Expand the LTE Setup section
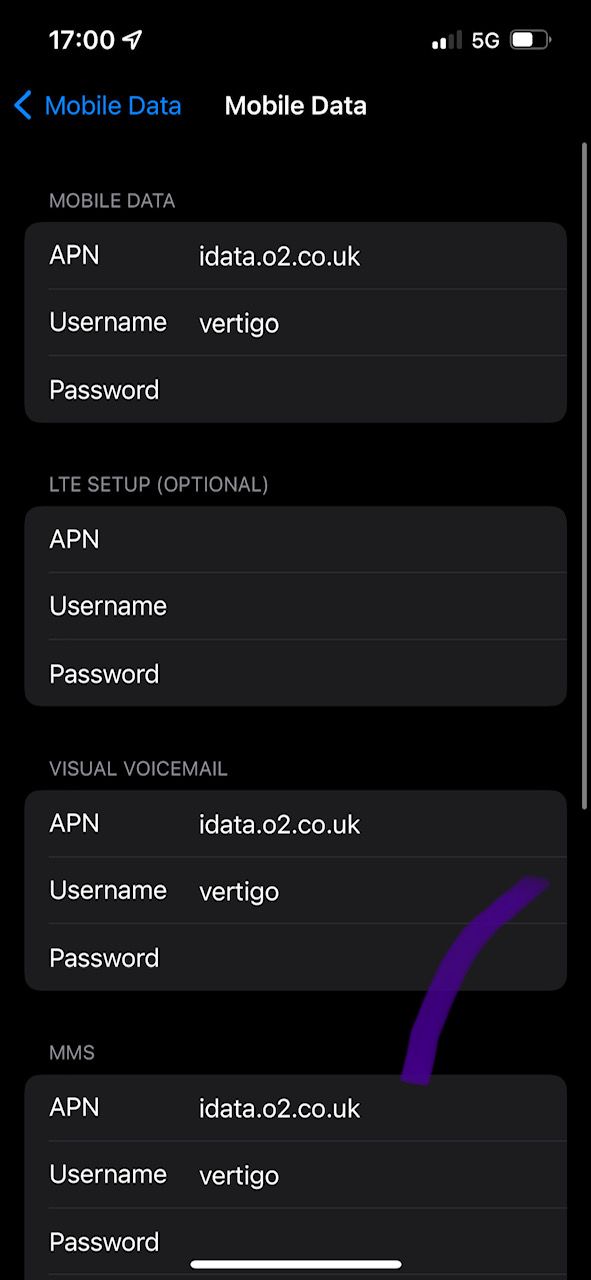The height and width of the screenshot is (1280, 591). tap(159, 484)
